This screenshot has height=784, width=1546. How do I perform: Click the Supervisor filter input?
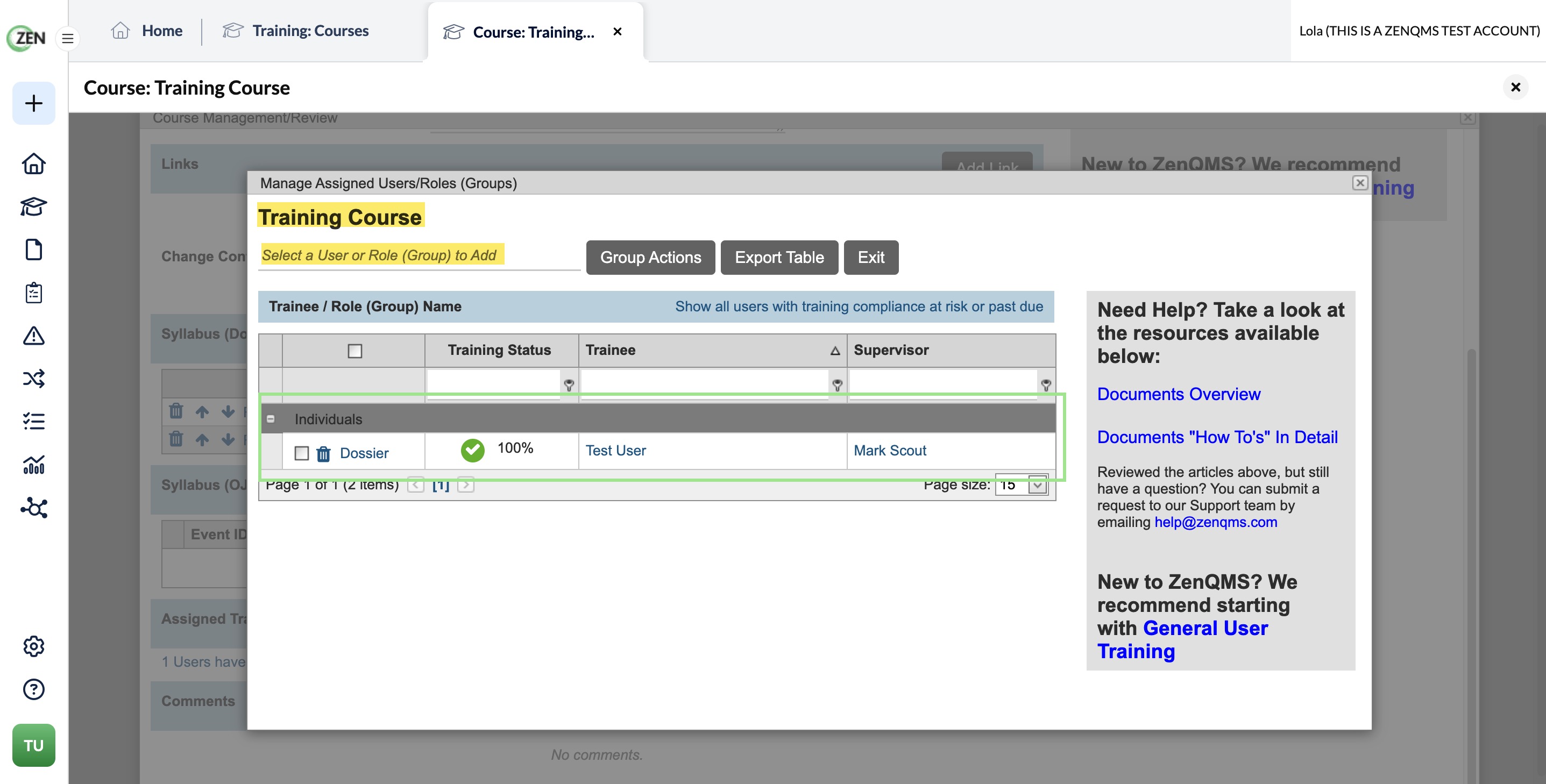point(943,384)
